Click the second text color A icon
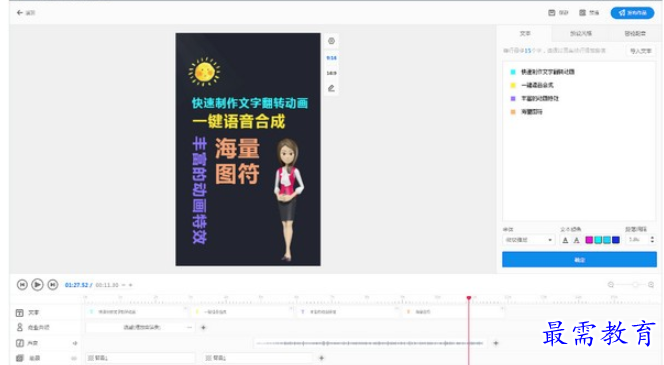Image resolution: width=664 pixels, height=365 pixels. pos(576,240)
